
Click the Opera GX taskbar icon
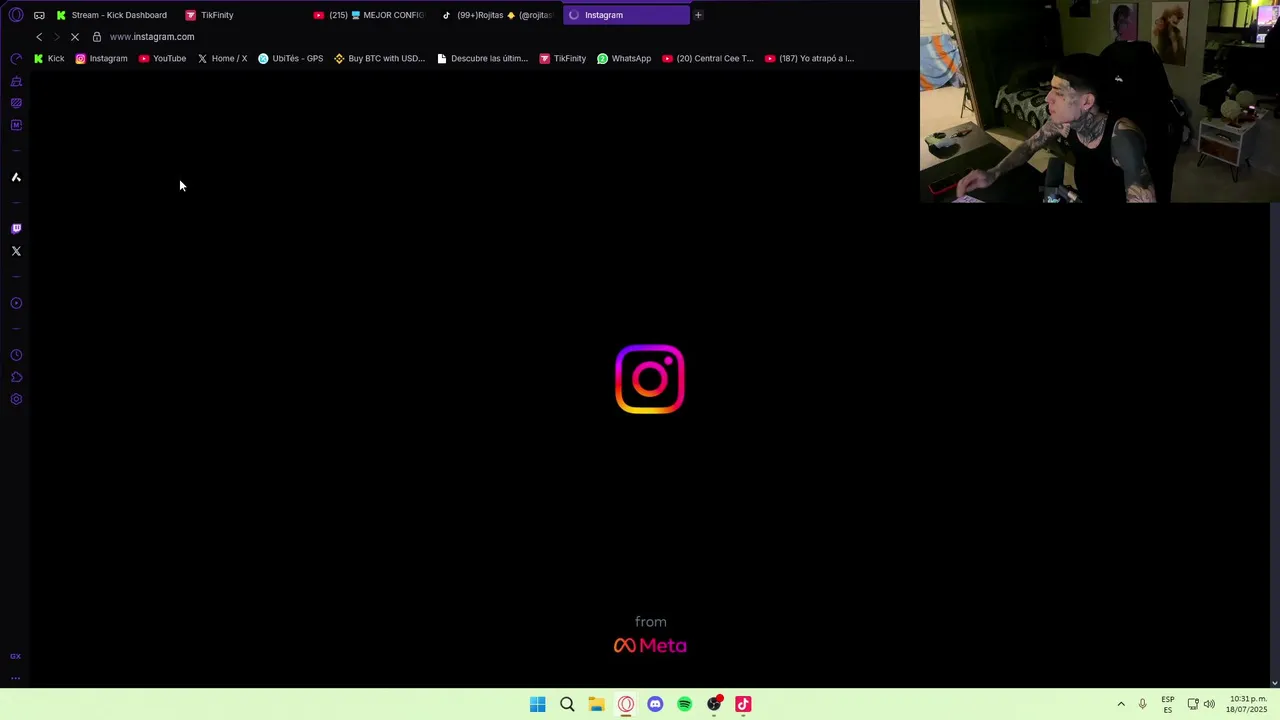pos(626,704)
